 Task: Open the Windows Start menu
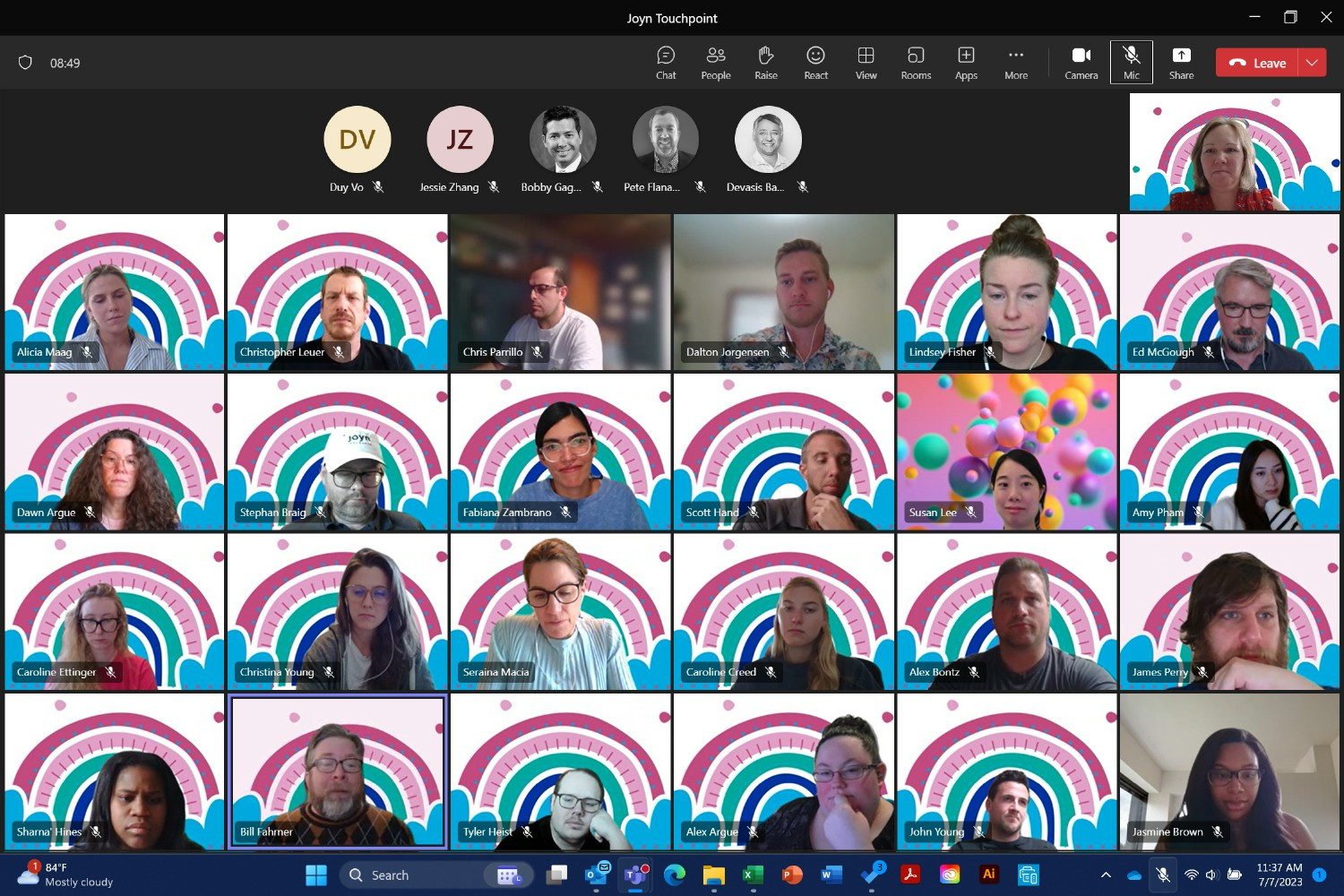coord(316,874)
